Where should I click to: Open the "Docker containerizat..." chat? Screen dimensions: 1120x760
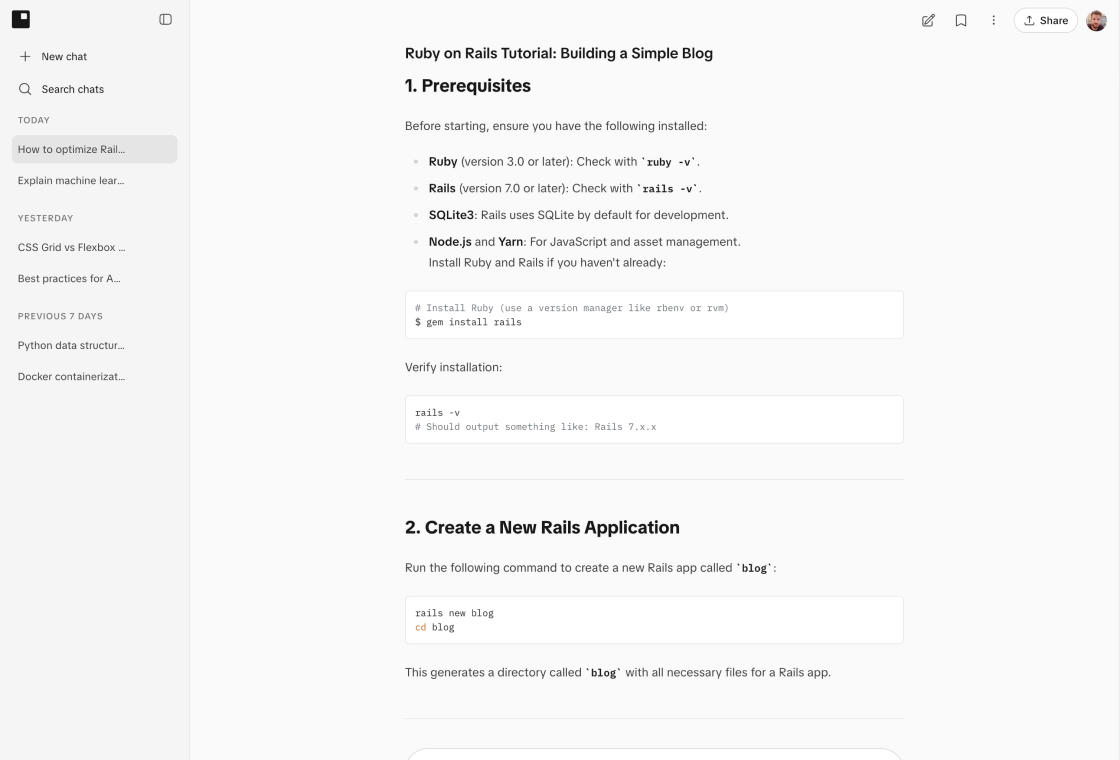coord(94,376)
